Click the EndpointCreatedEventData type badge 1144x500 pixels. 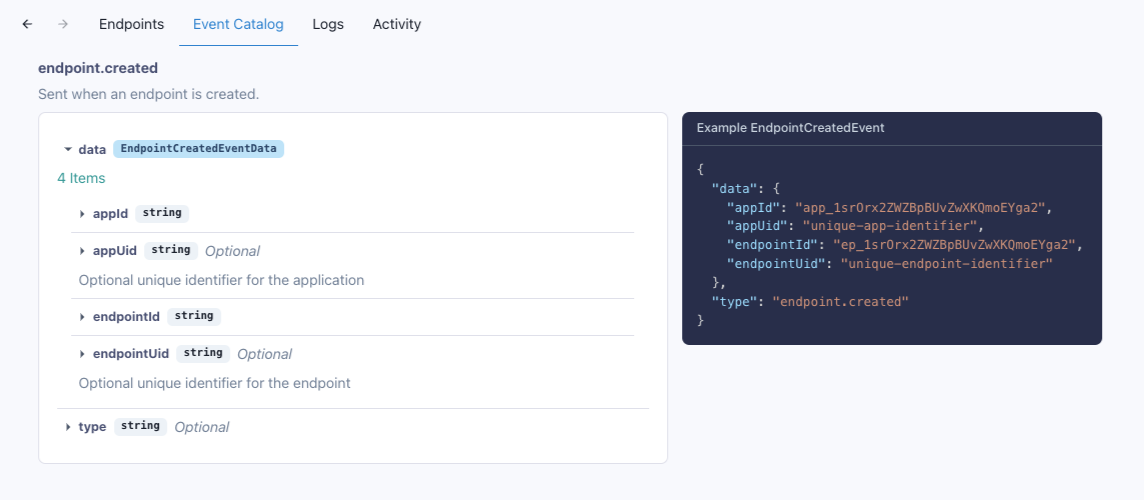pos(199,149)
